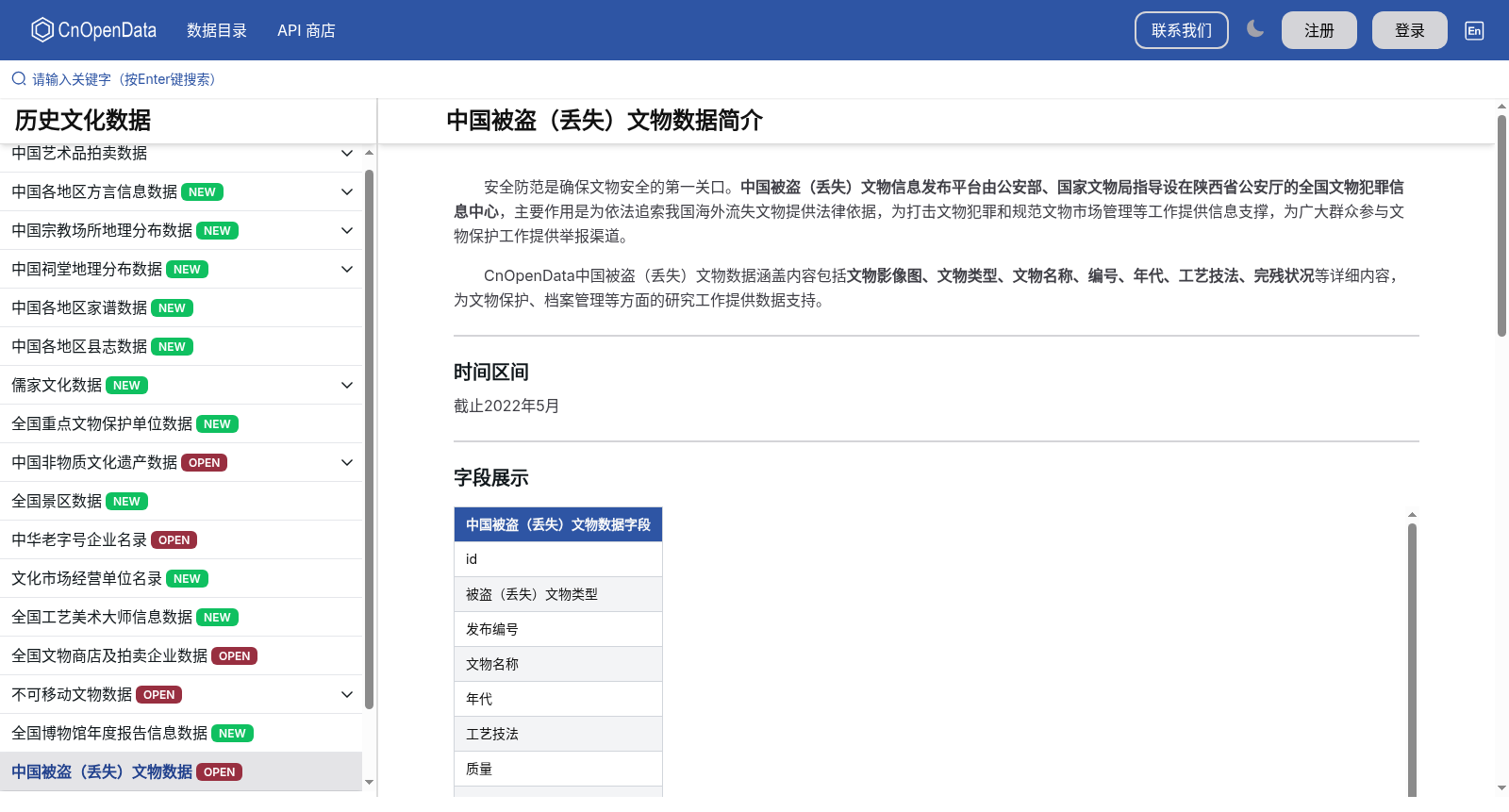Image resolution: width=1509 pixels, height=812 pixels.
Task: Click field table scrollbar up arrow
Action: (x=1412, y=515)
